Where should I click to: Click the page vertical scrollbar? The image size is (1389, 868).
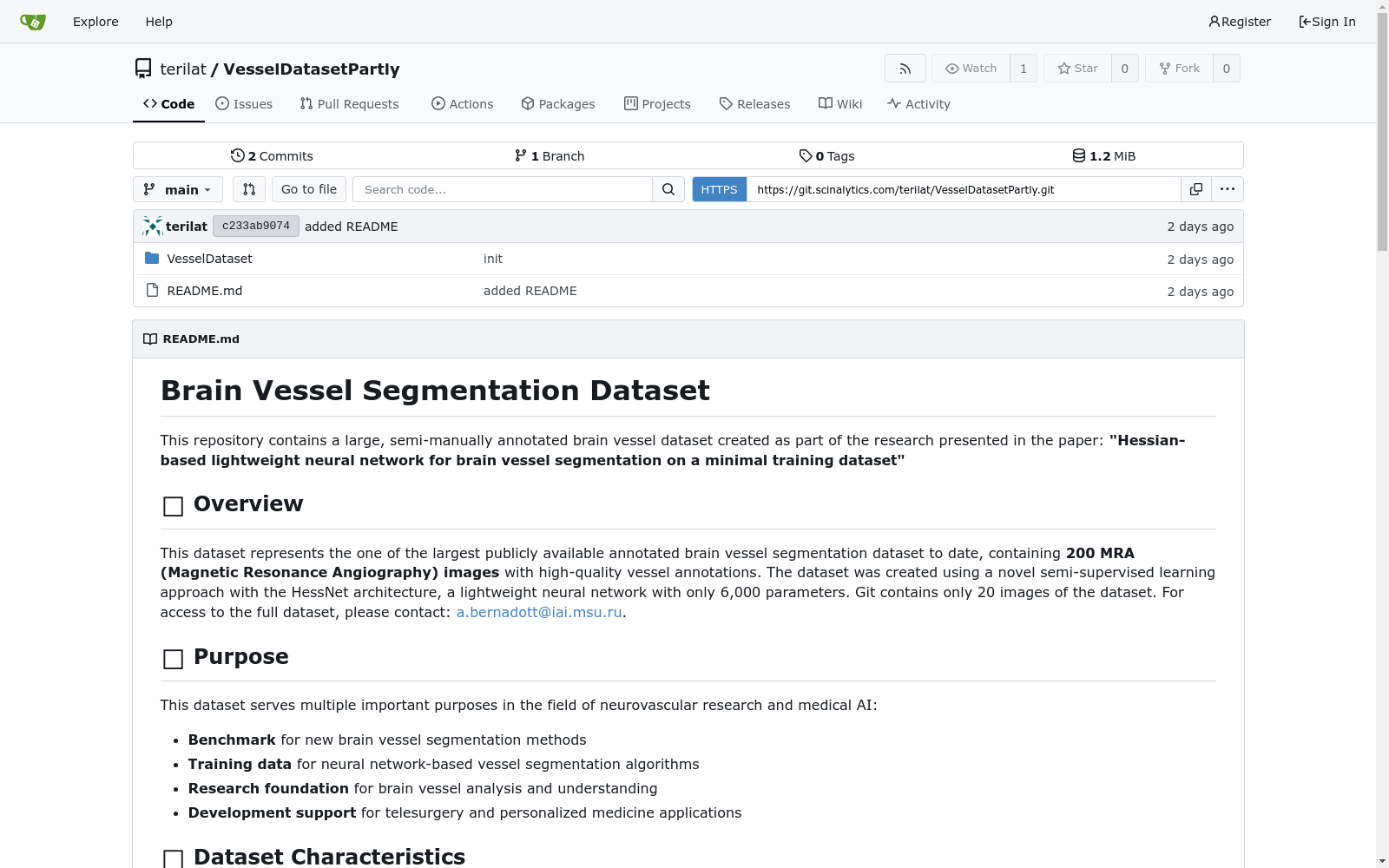pos(1382,434)
